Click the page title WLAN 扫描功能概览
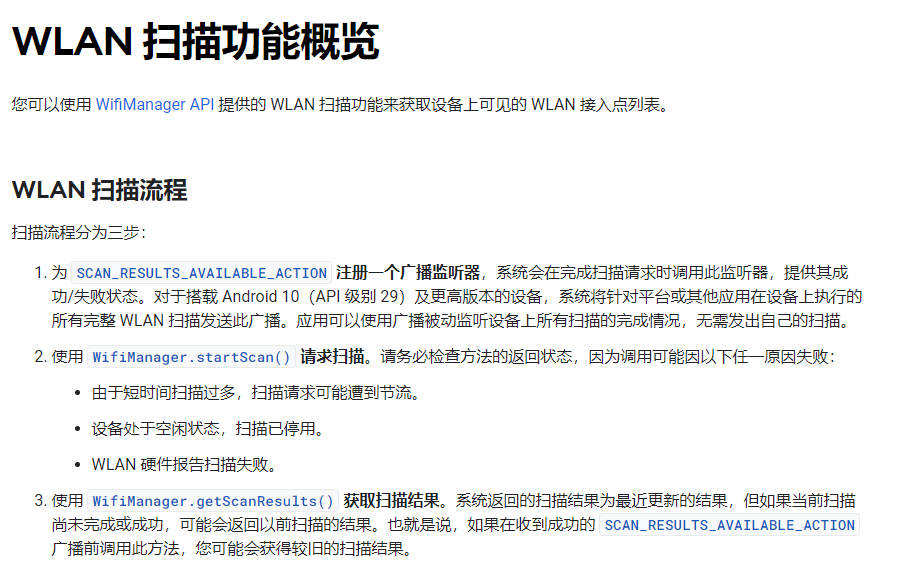Image resolution: width=898 pixels, height=567 pixels. click(196, 43)
